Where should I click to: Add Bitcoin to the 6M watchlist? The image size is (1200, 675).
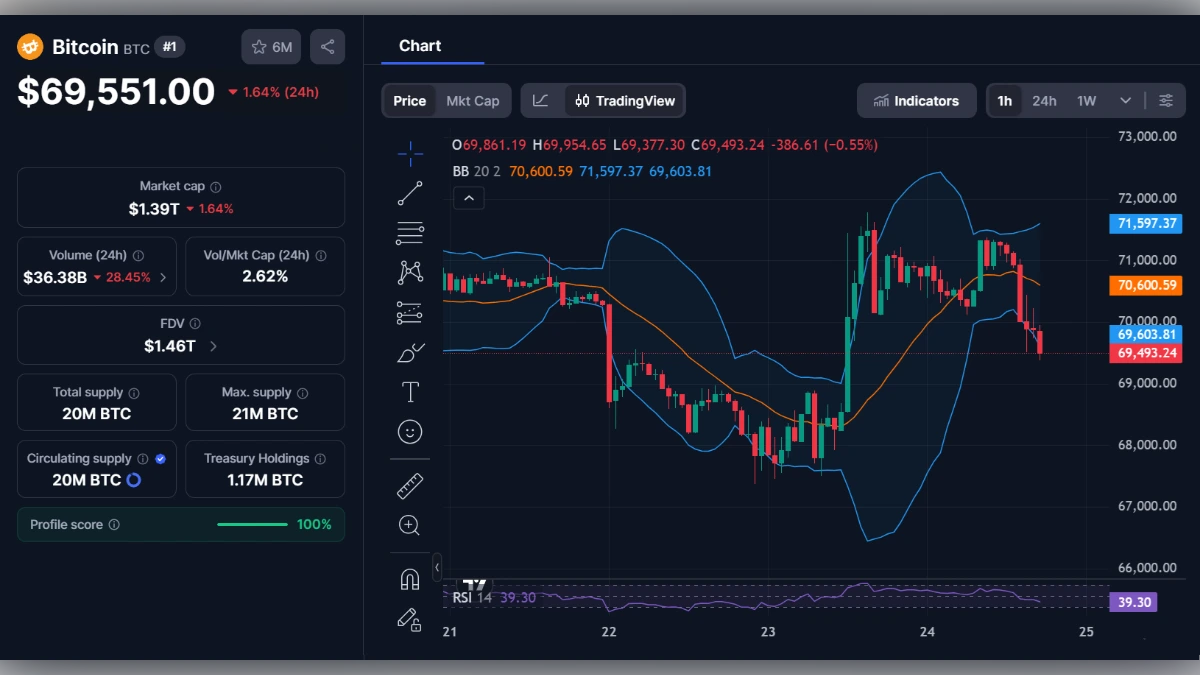pos(270,45)
